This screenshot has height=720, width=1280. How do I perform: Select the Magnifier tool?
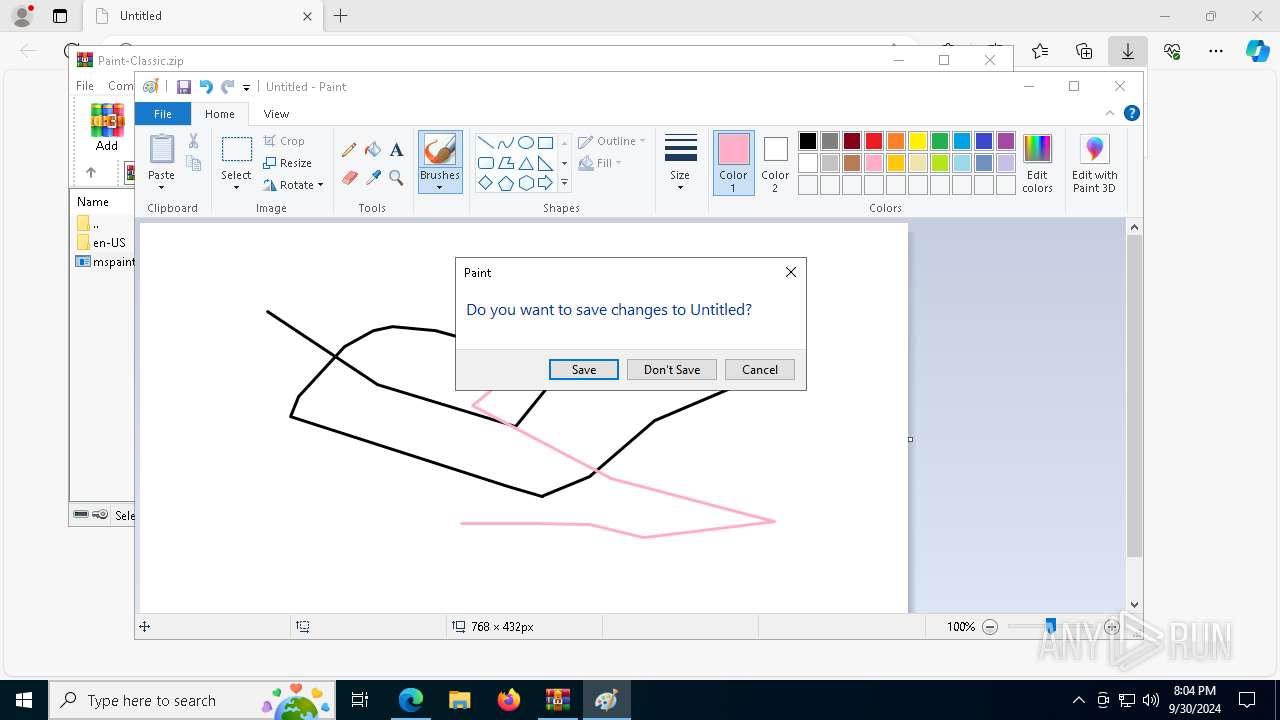[x=396, y=178]
